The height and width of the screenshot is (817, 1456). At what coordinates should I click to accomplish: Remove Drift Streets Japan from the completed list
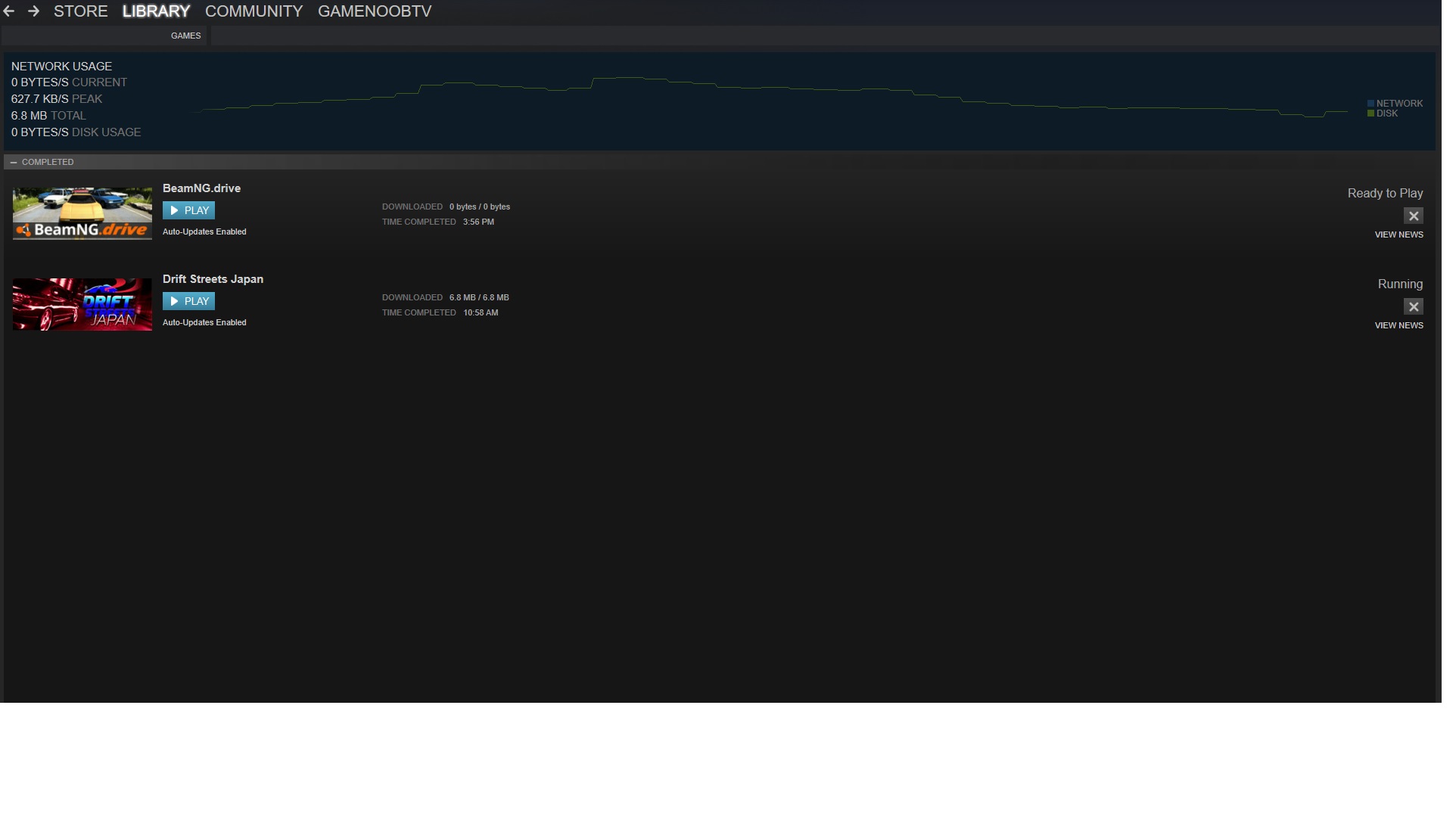pos(1414,306)
